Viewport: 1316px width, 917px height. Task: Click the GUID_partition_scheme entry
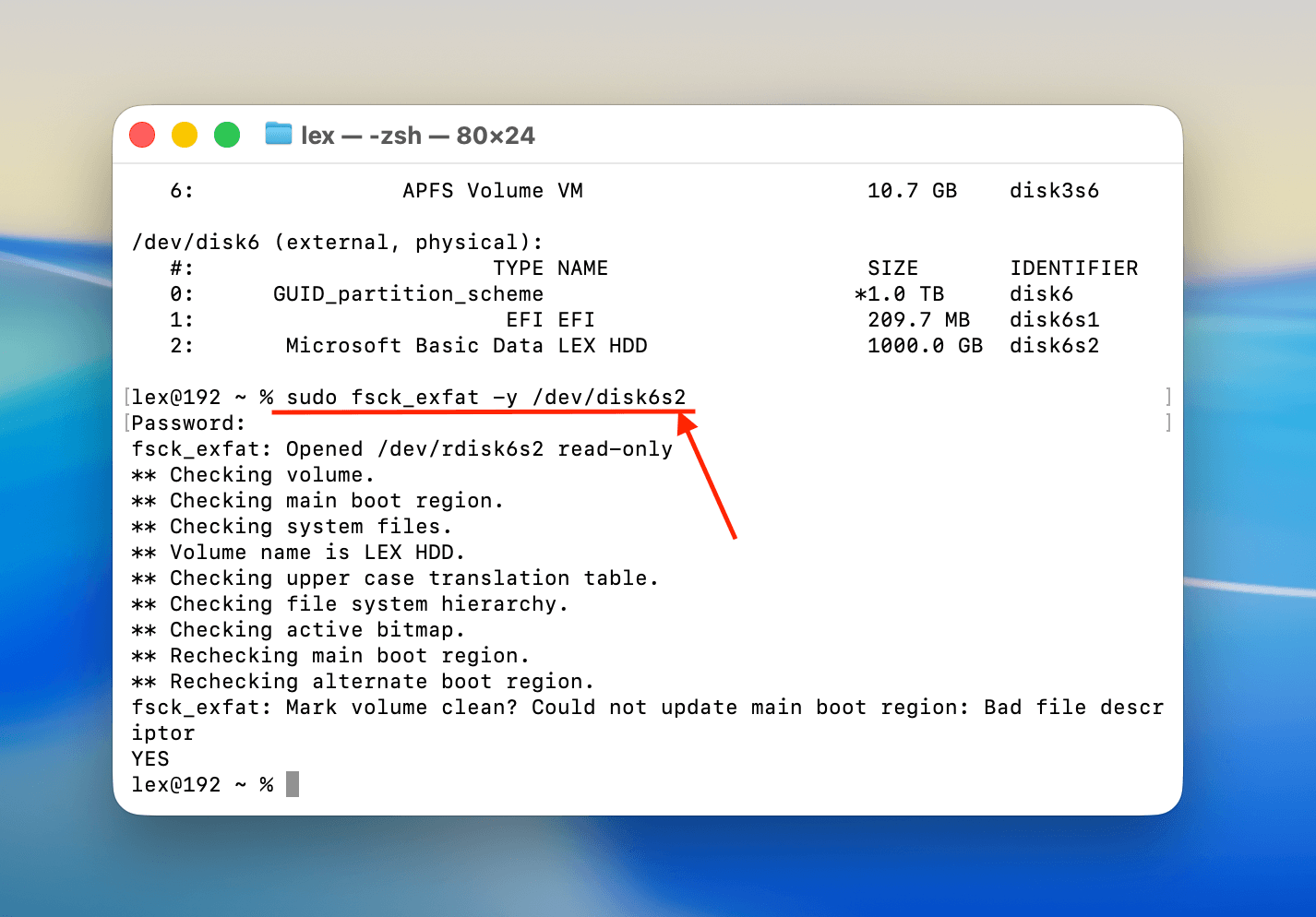pos(408,293)
